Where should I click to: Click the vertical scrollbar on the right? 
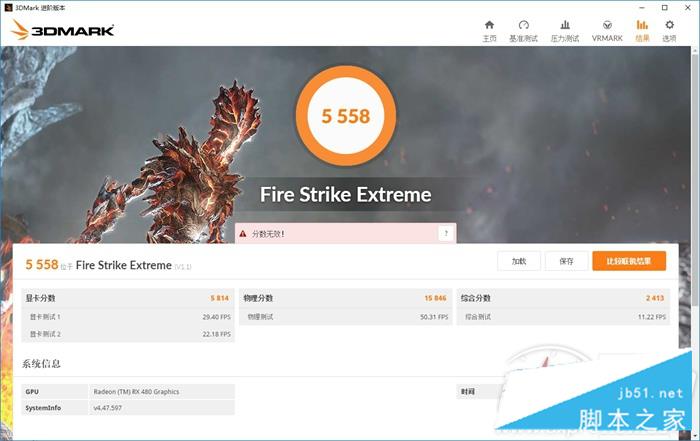(x=695, y=179)
